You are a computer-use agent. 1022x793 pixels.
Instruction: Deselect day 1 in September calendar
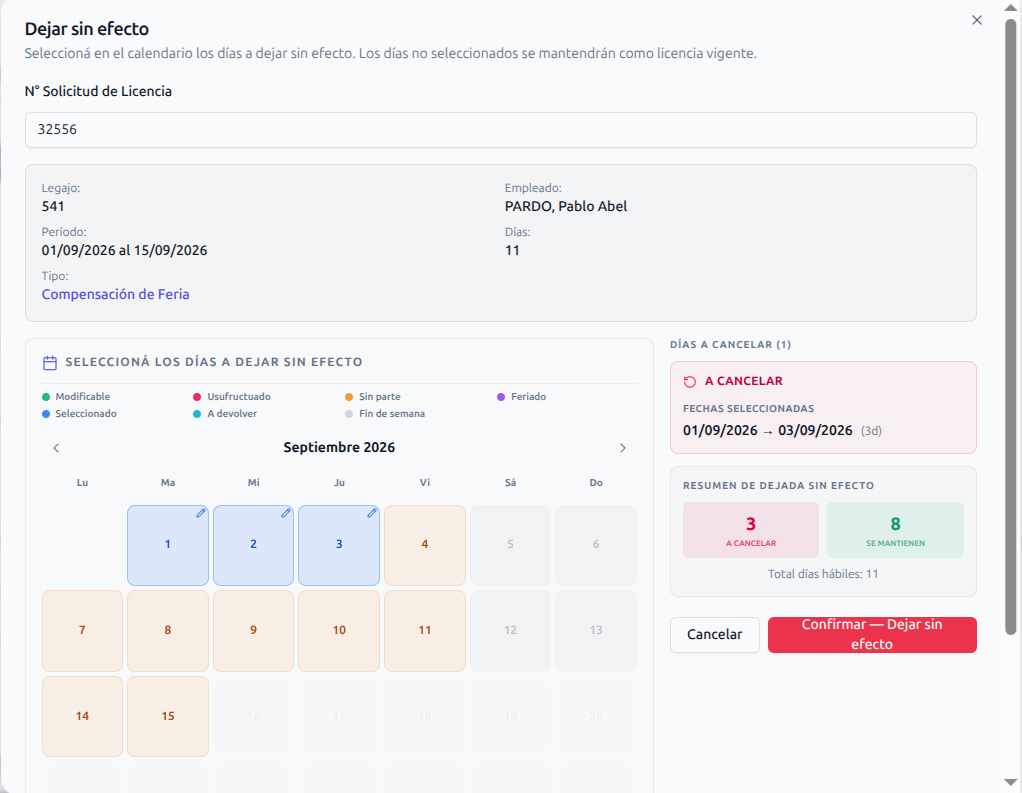(168, 545)
